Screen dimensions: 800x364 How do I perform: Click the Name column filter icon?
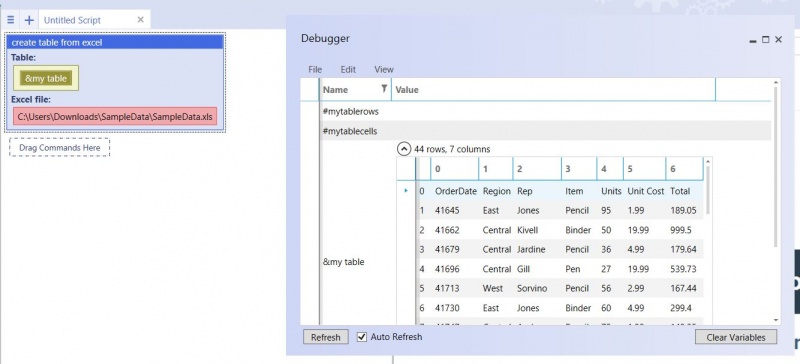(x=384, y=89)
